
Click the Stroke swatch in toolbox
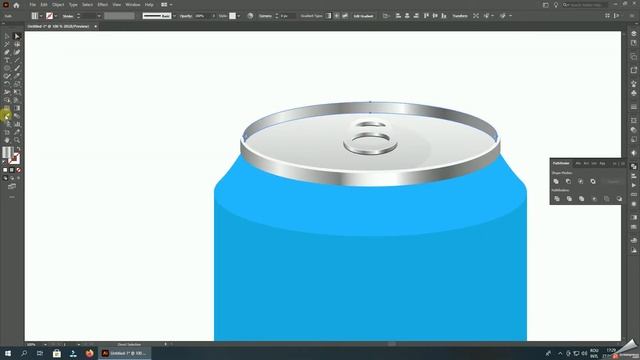coord(14,158)
